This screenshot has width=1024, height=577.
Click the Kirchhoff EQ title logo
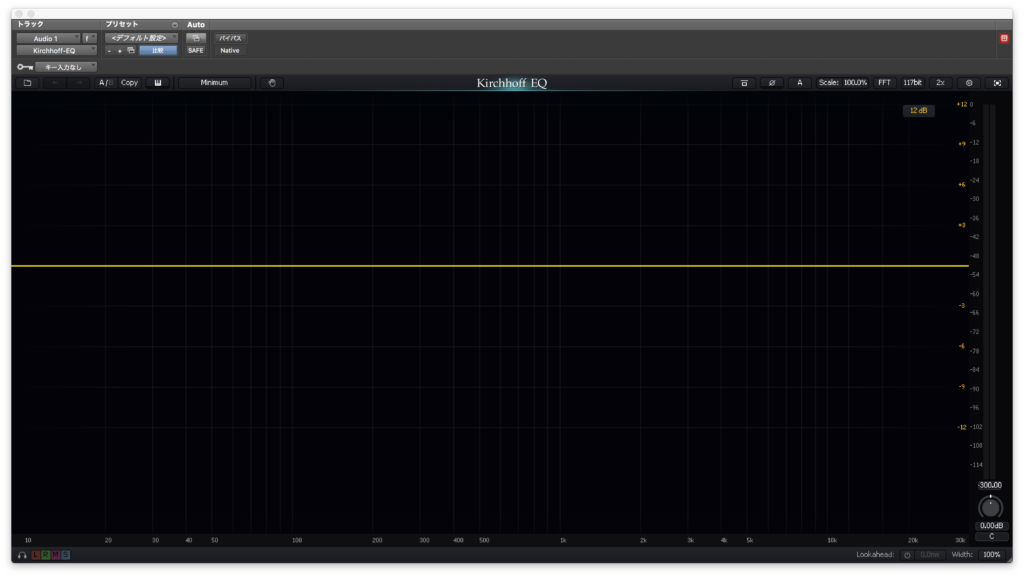(512, 83)
